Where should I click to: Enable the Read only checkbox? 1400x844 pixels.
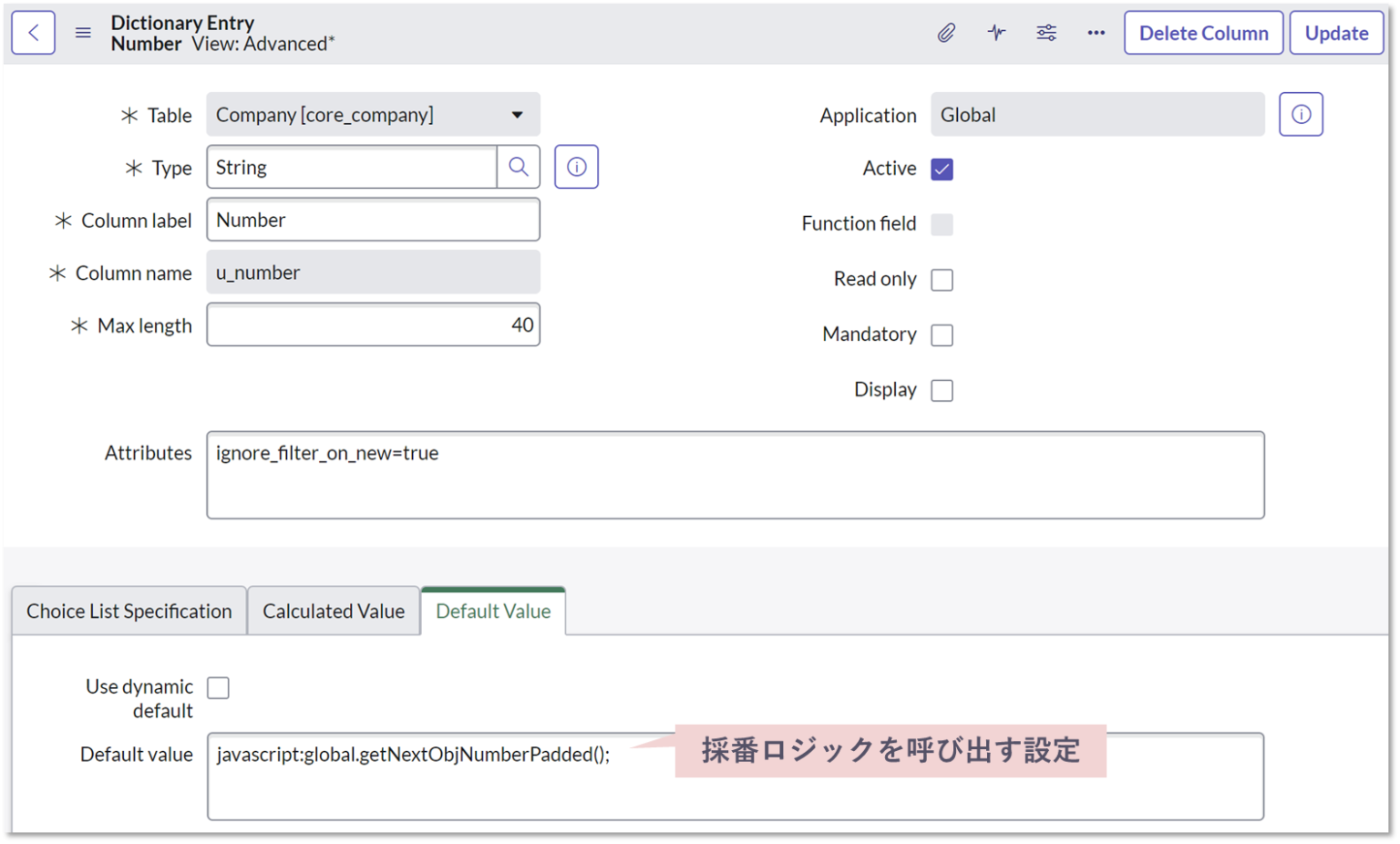[x=942, y=280]
